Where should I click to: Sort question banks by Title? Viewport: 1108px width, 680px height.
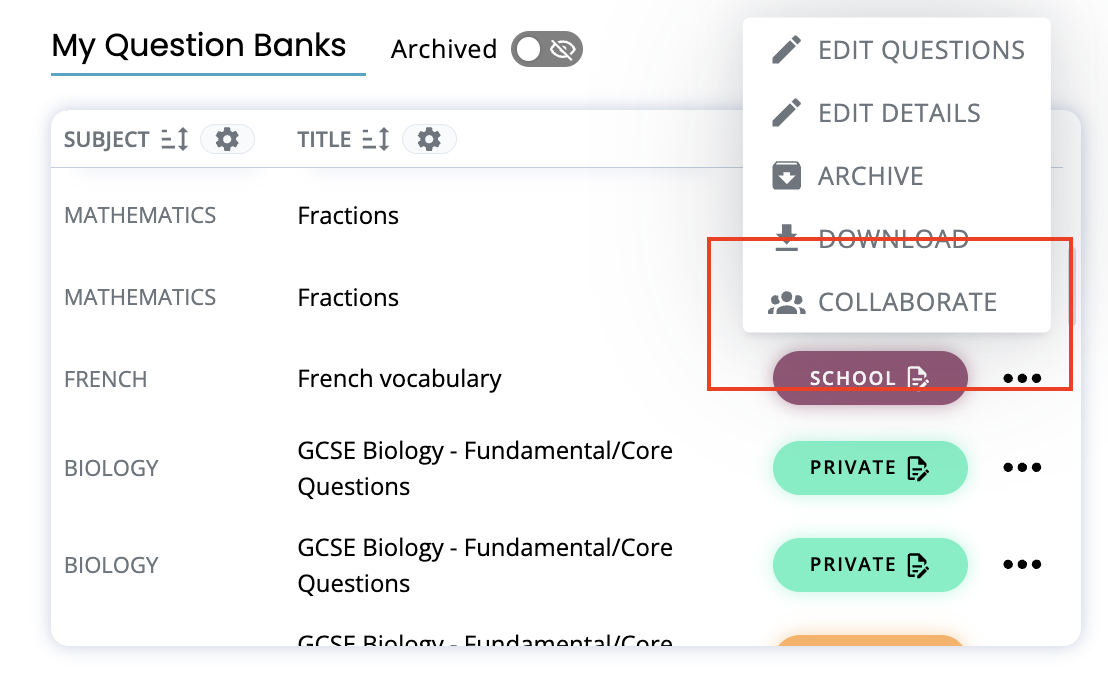376,139
